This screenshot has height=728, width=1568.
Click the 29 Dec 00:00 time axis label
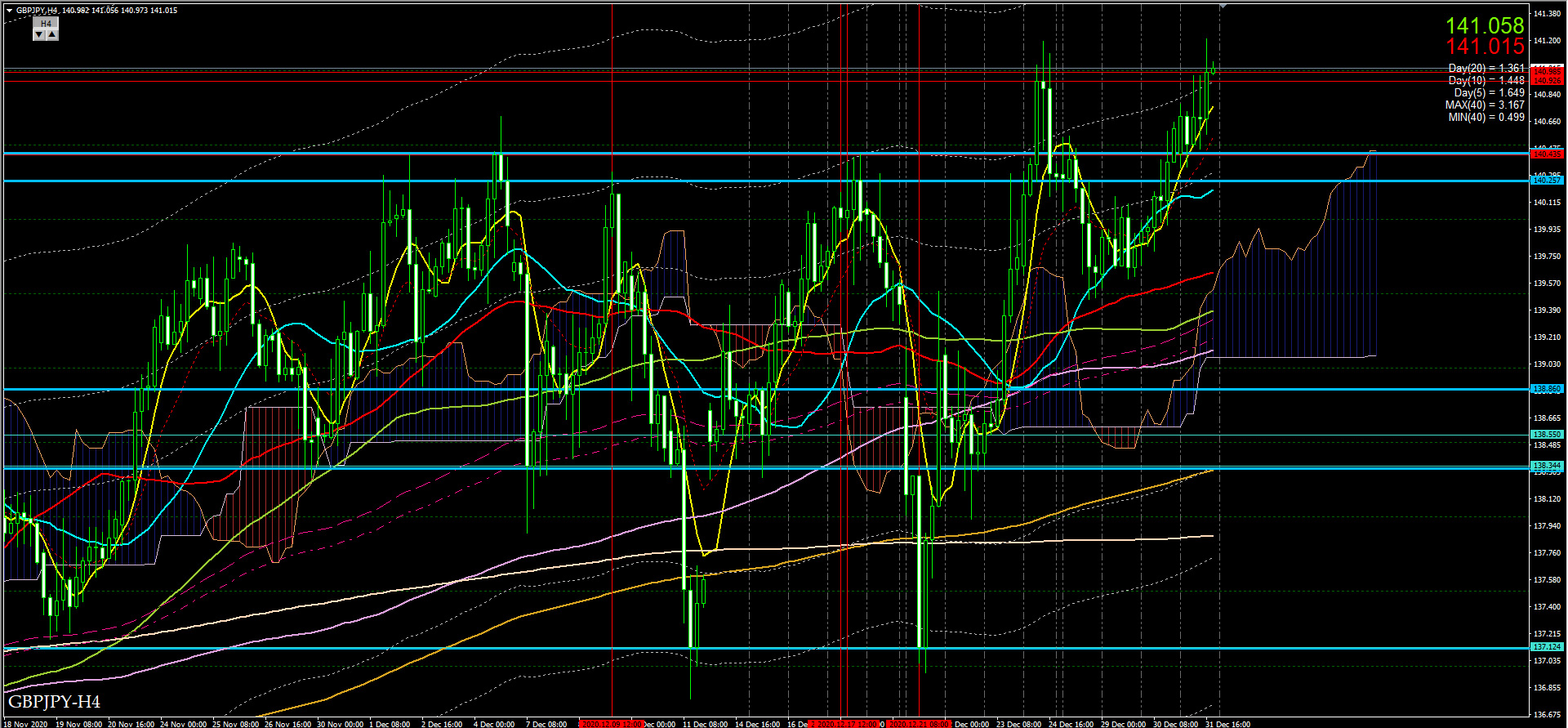(x=1124, y=724)
